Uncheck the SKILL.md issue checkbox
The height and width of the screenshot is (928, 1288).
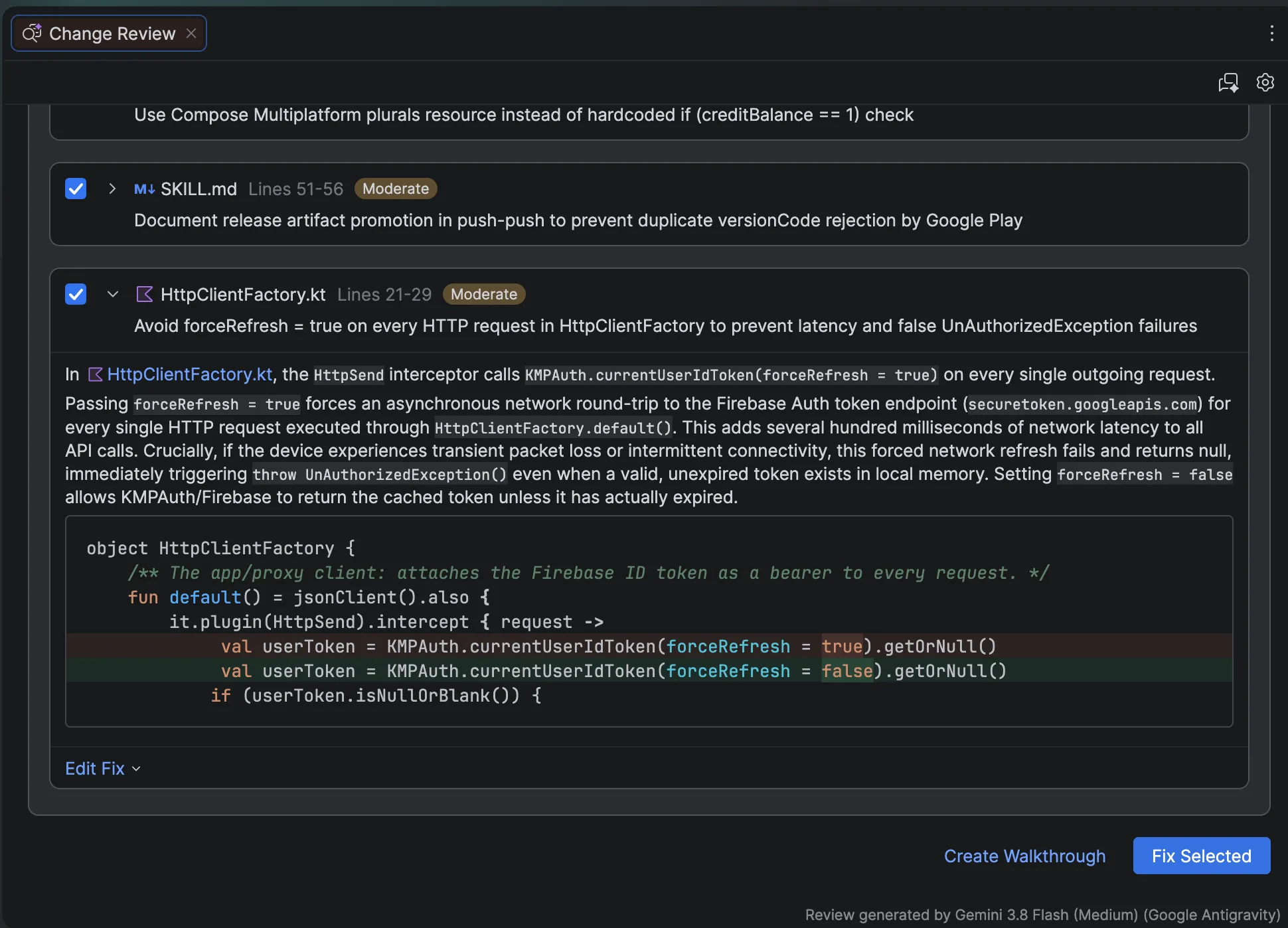pyautogui.click(x=76, y=189)
